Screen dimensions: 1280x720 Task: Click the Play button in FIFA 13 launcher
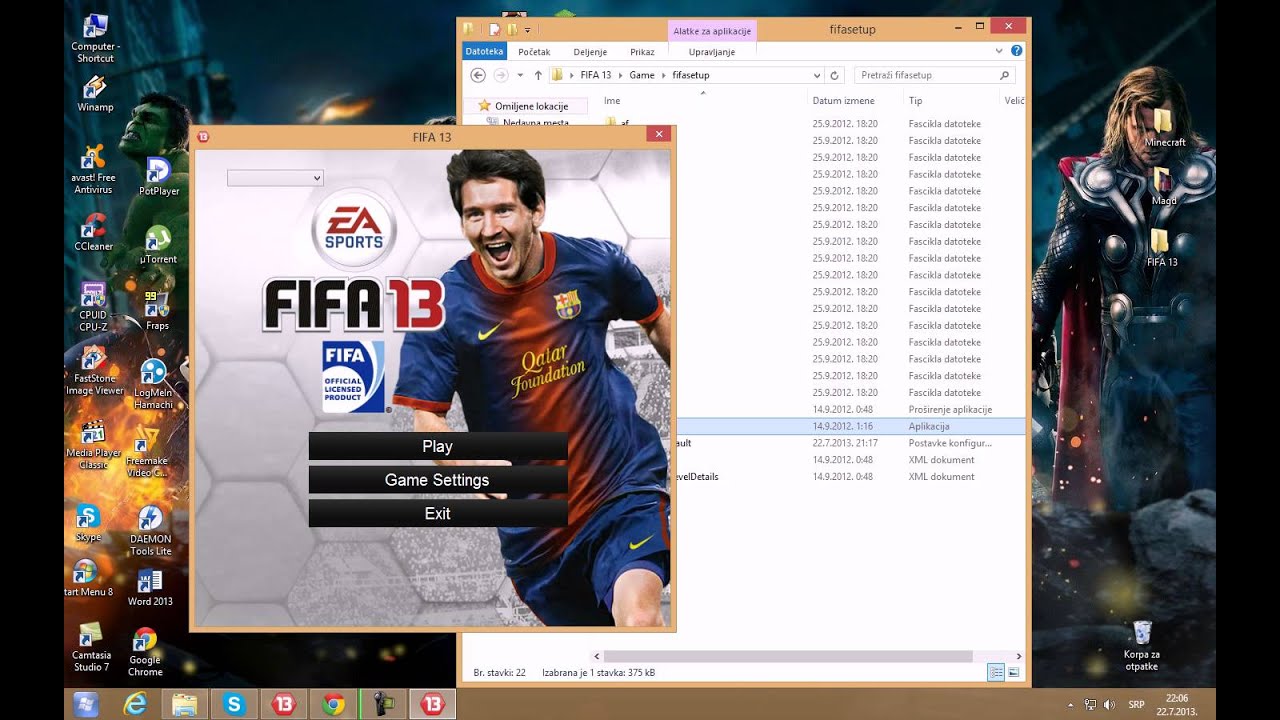[x=437, y=447]
